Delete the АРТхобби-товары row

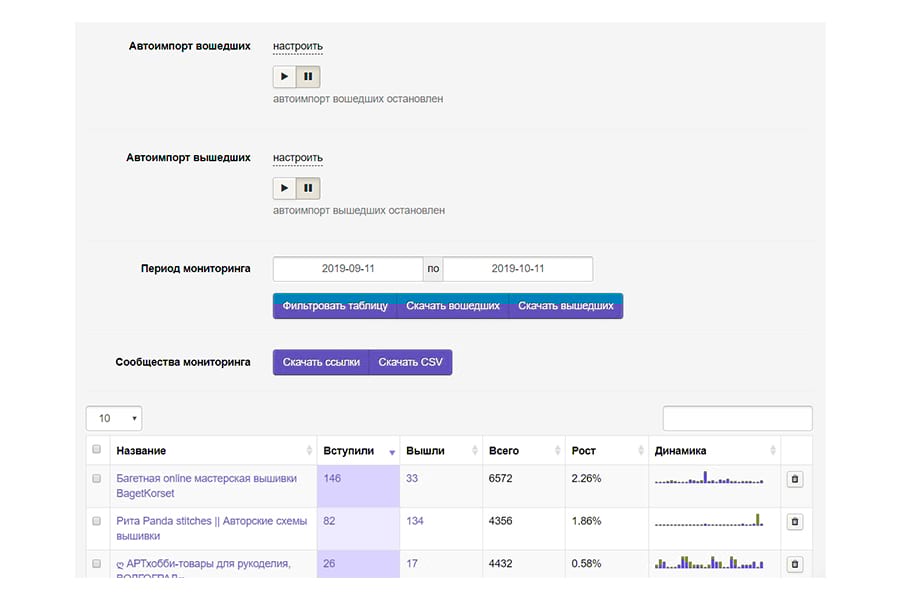tap(795, 564)
